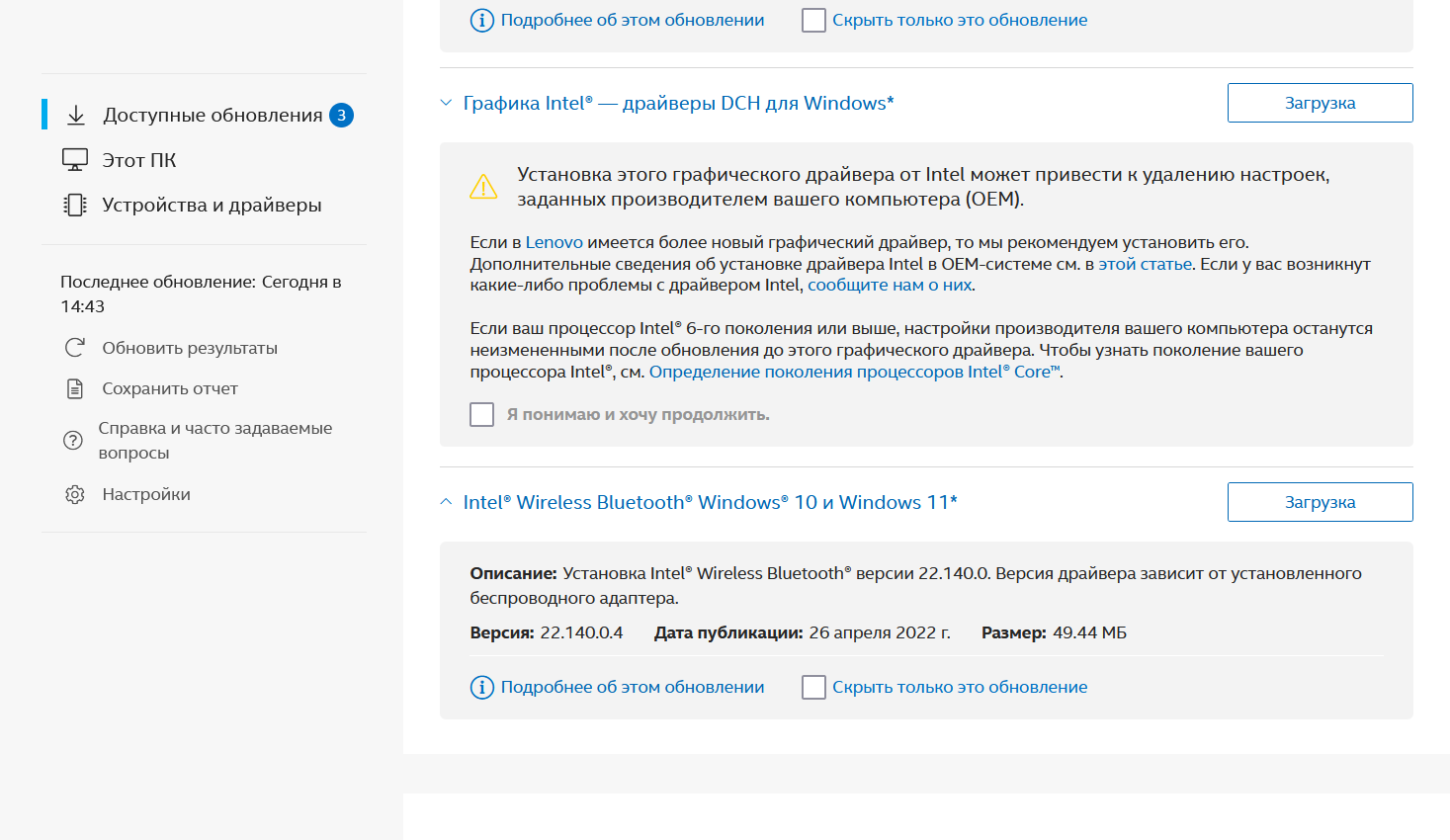1450x840 pixels.
Task: Click the Последнее обновление timestamp text
Action: 201,294
